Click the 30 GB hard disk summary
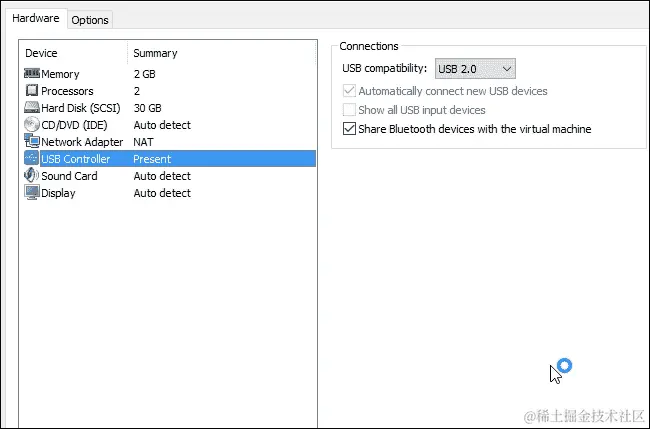The width and height of the screenshot is (650, 429). 147,108
